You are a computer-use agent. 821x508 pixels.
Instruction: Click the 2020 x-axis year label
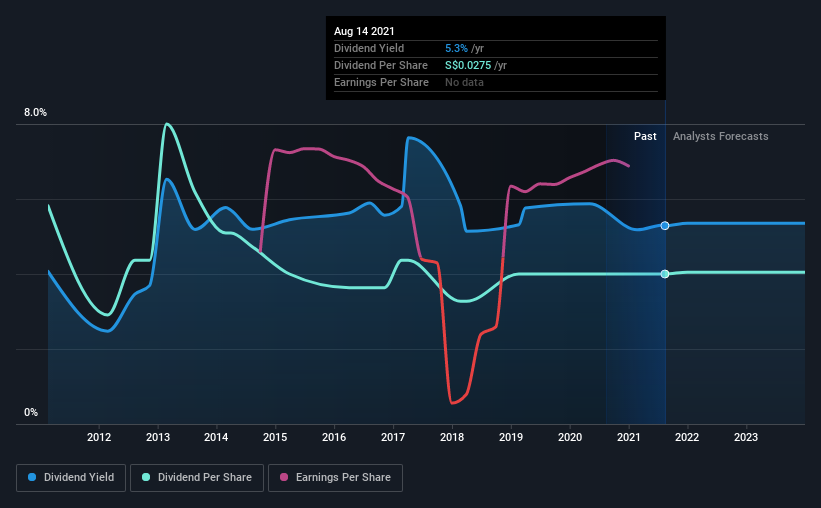pyautogui.click(x=570, y=437)
